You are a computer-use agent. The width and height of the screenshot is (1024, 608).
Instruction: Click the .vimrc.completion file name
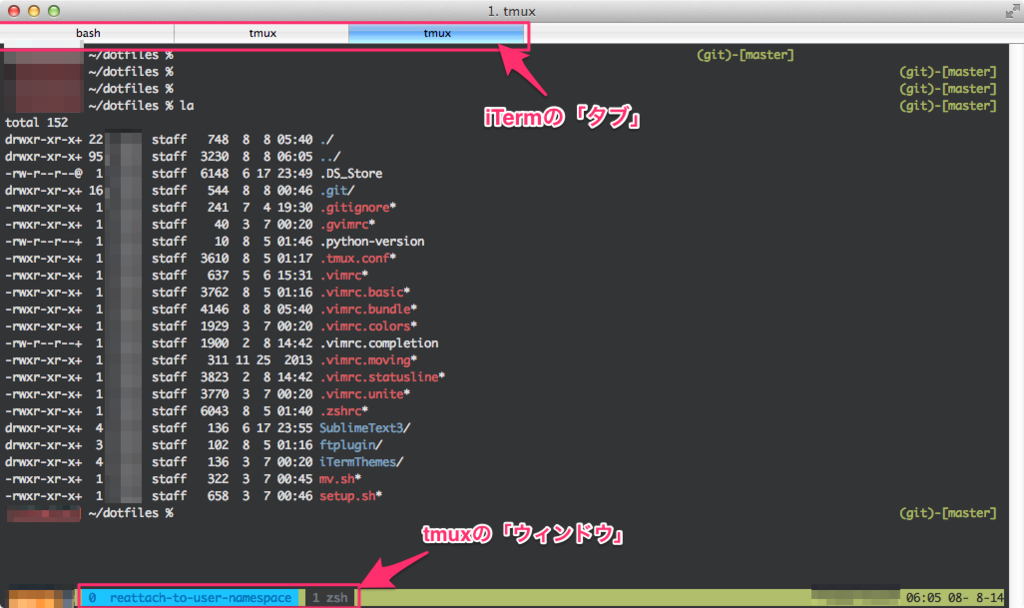379,344
